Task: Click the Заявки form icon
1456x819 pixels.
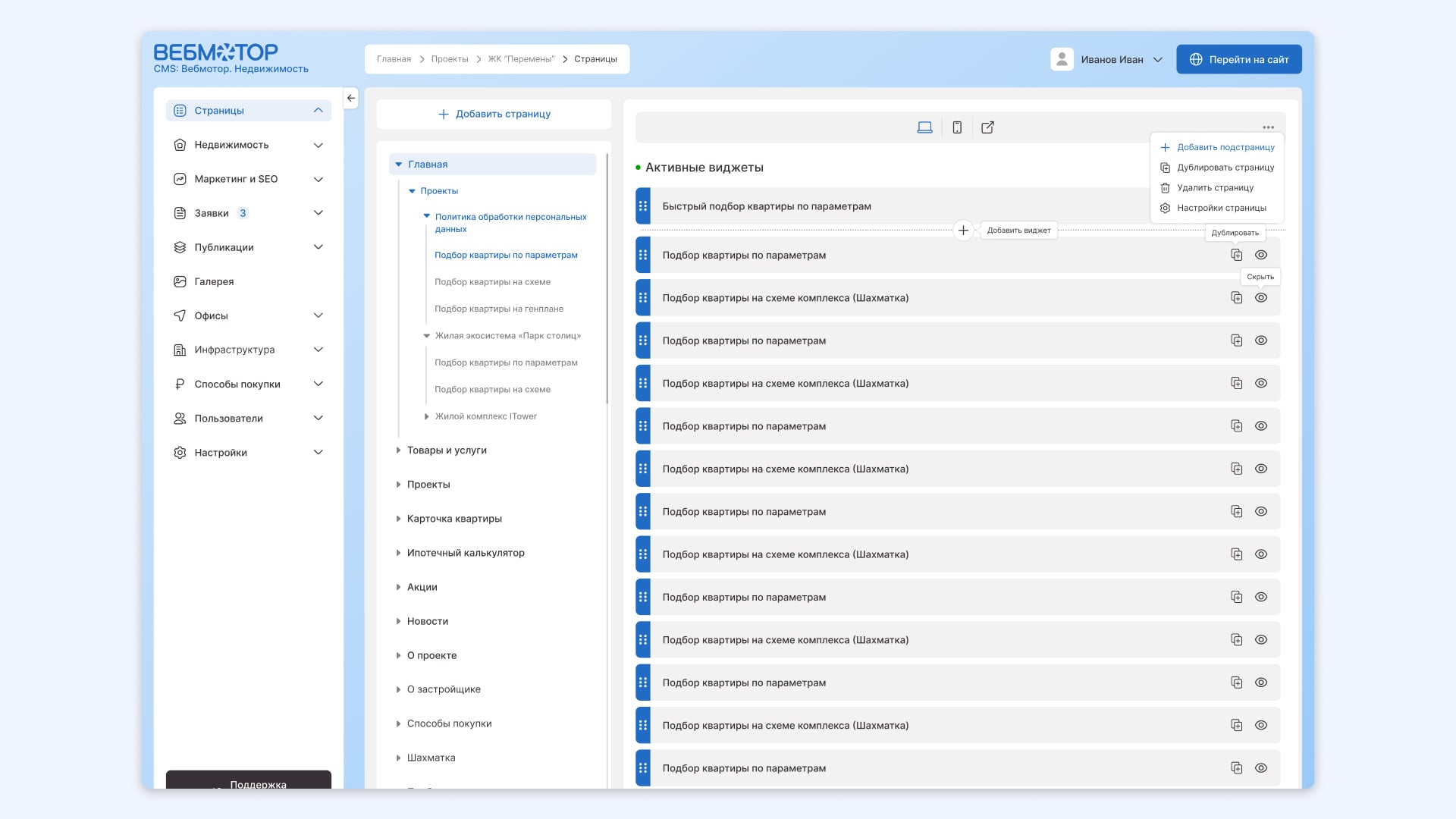Action: pos(180,213)
